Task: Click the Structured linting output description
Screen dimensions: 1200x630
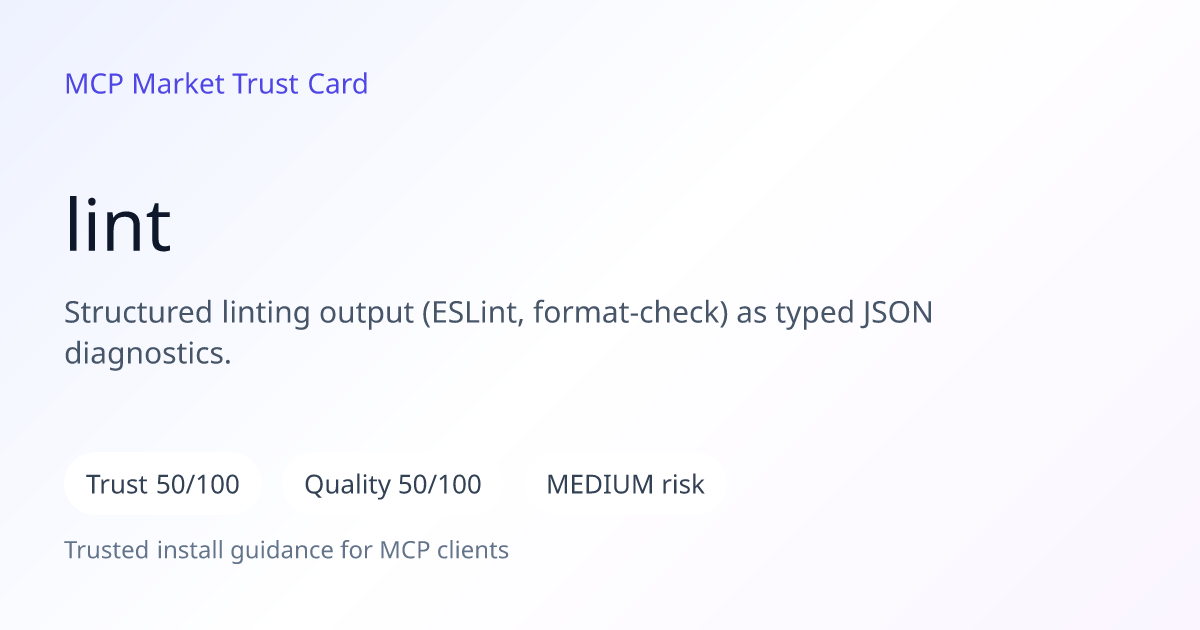Action: (x=498, y=333)
